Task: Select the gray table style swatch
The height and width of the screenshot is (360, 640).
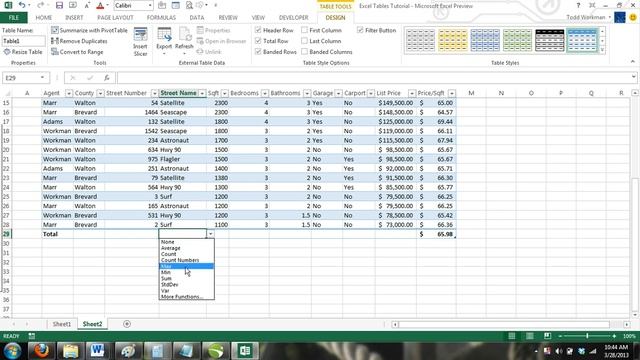Action: pyautogui.click(x=420, y=40)
